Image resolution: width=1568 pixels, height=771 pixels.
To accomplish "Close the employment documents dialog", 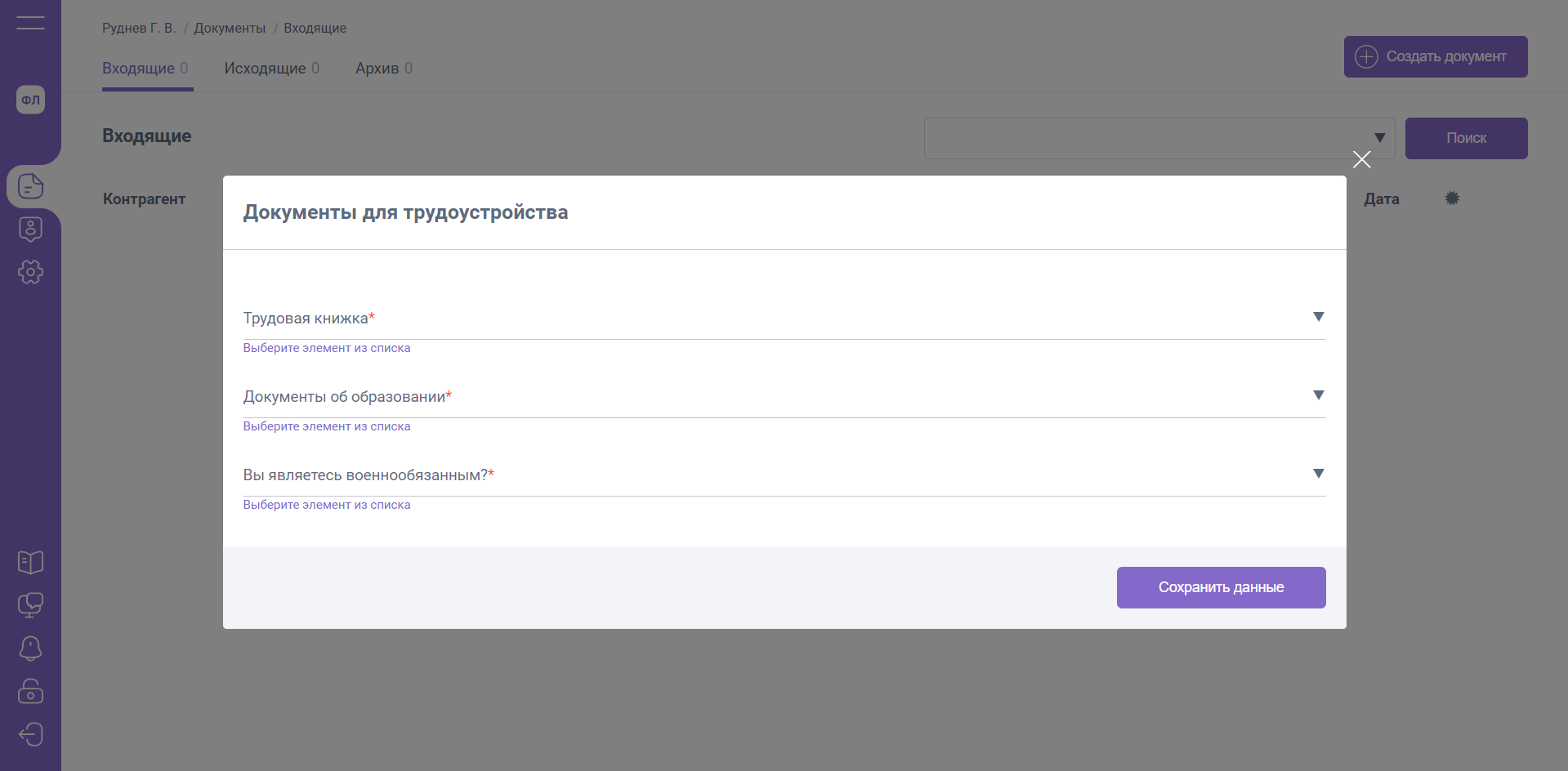I will pos(1361,159).
